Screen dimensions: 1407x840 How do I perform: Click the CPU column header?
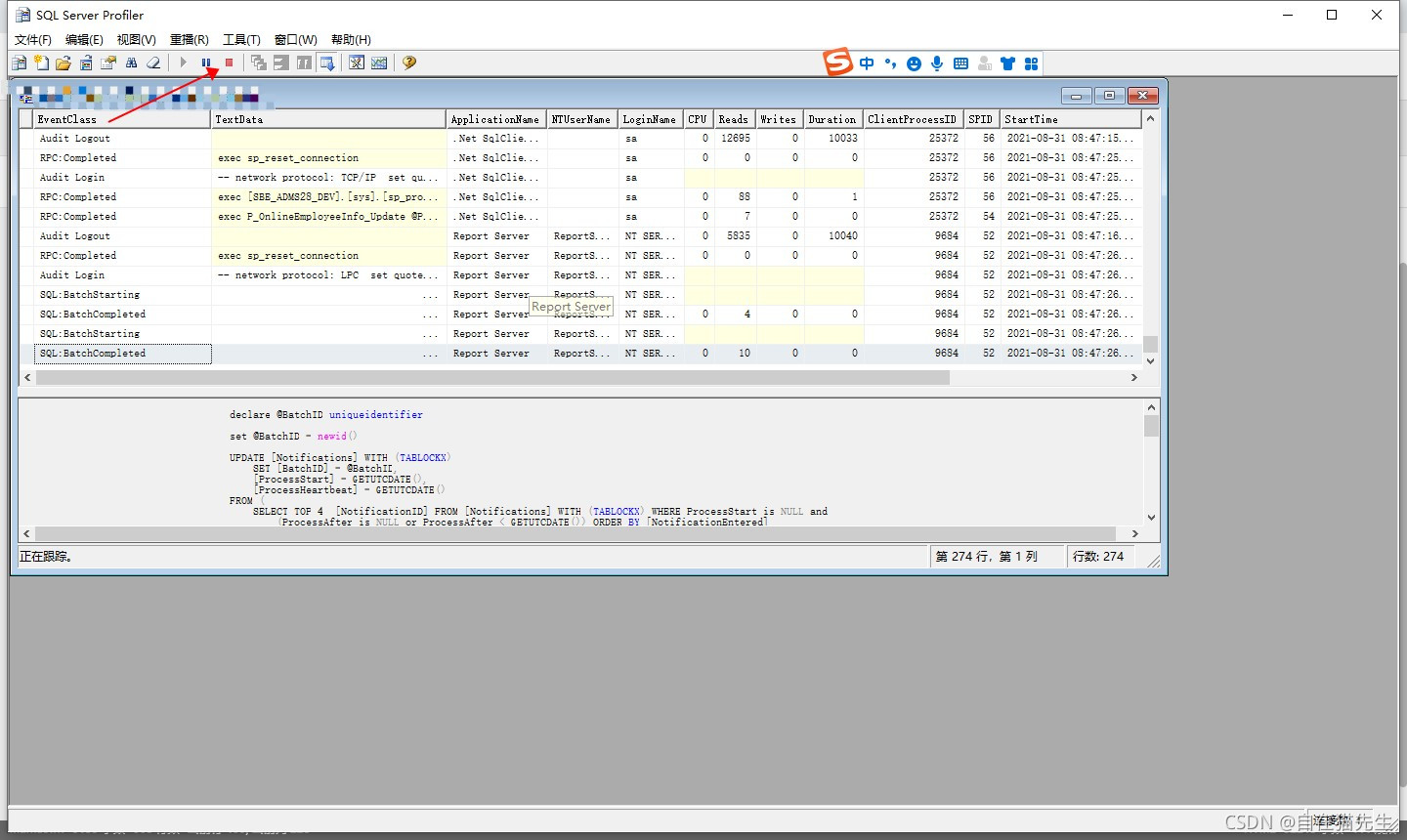[700, 119]
